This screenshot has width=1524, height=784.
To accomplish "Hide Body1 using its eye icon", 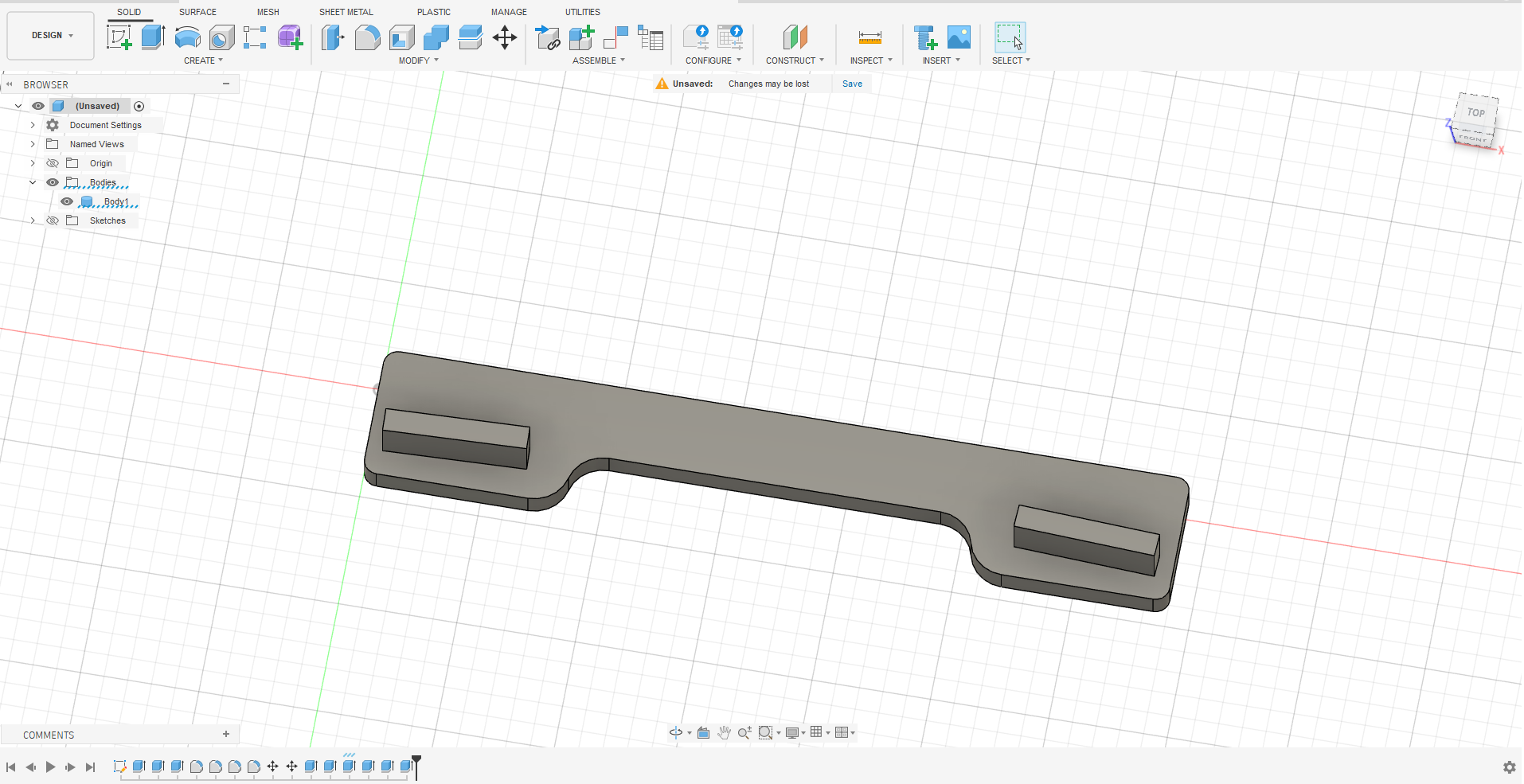I will tap(67, 201).
